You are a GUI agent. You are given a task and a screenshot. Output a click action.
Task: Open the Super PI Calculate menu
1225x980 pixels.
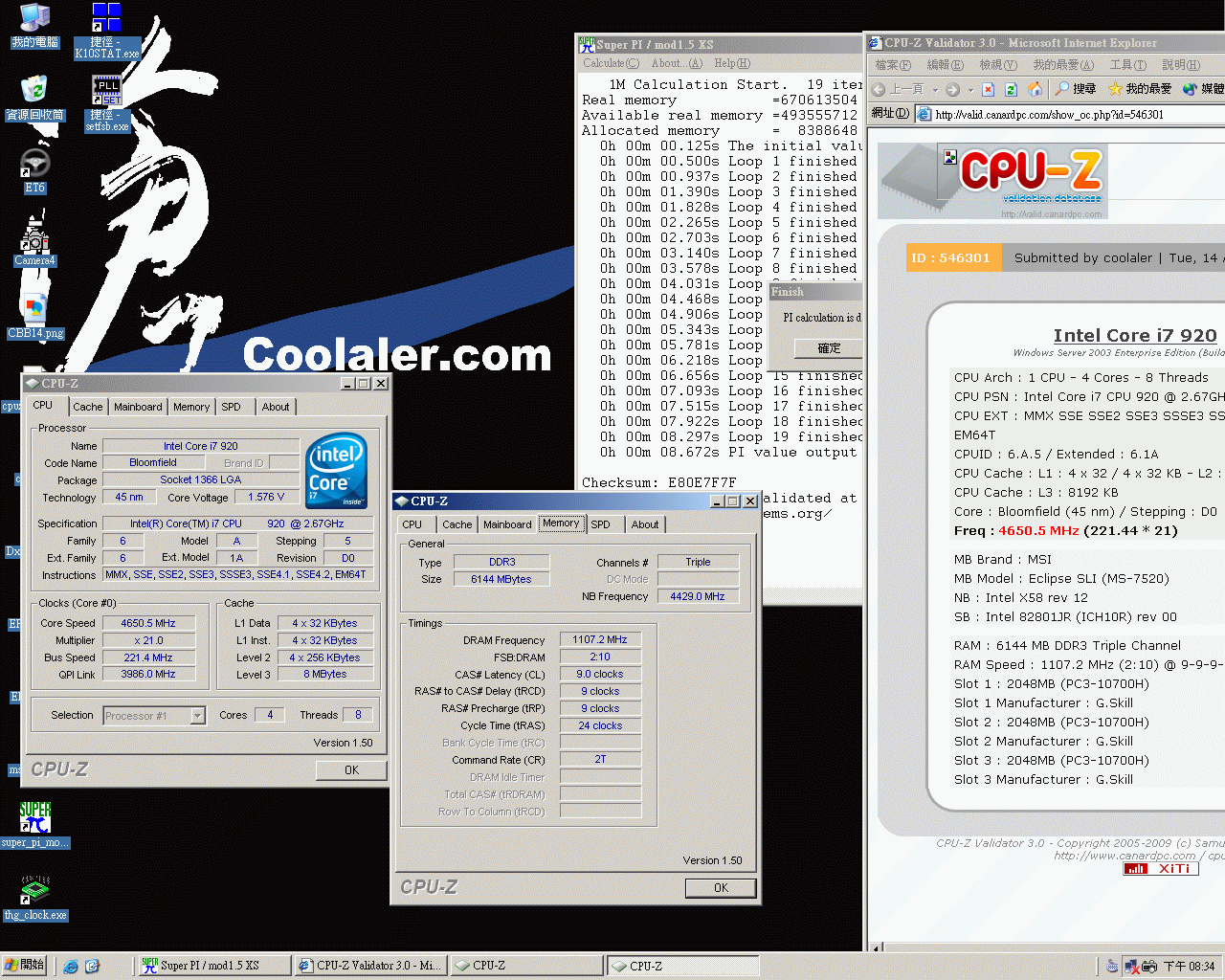[611, 63]
